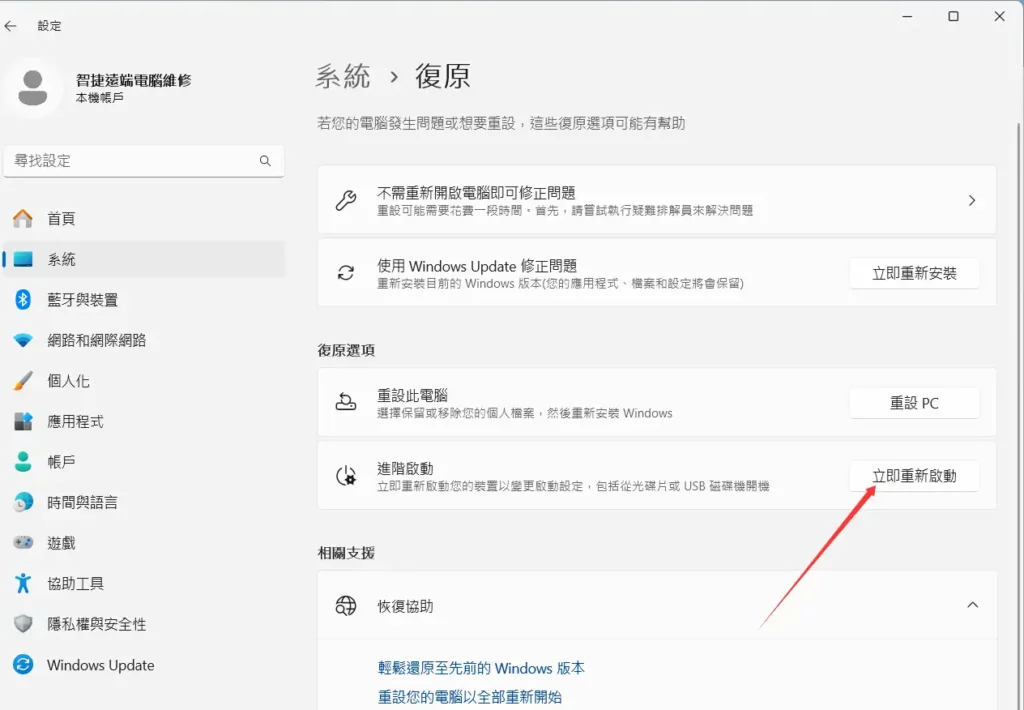This screenshot has height=710, width=1024.
Task: Open 時間與語言 settings
Action: (x=144, y=502)
